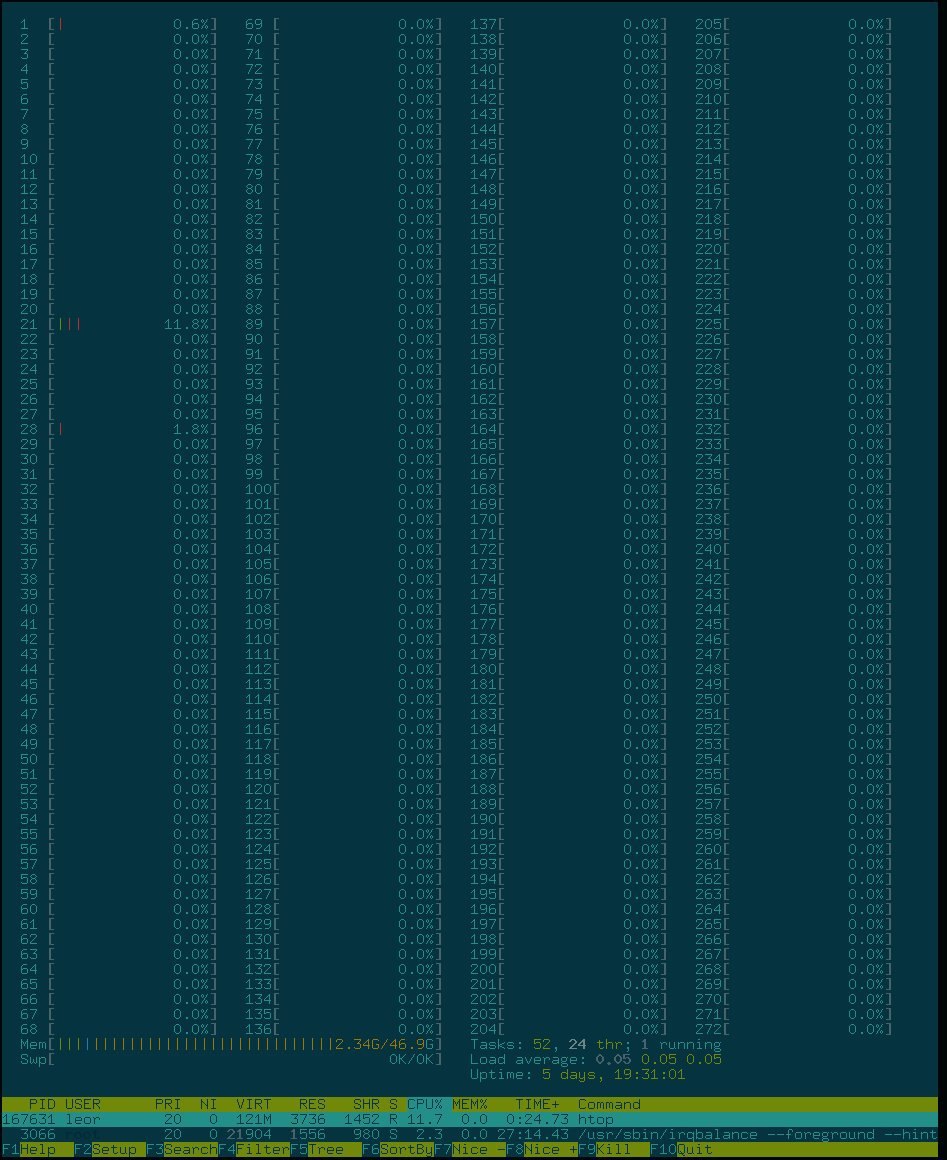Click the CPU 136 meter
Image resolution: width=947 pixels, height=1160 pixels.
point(343,1029)
